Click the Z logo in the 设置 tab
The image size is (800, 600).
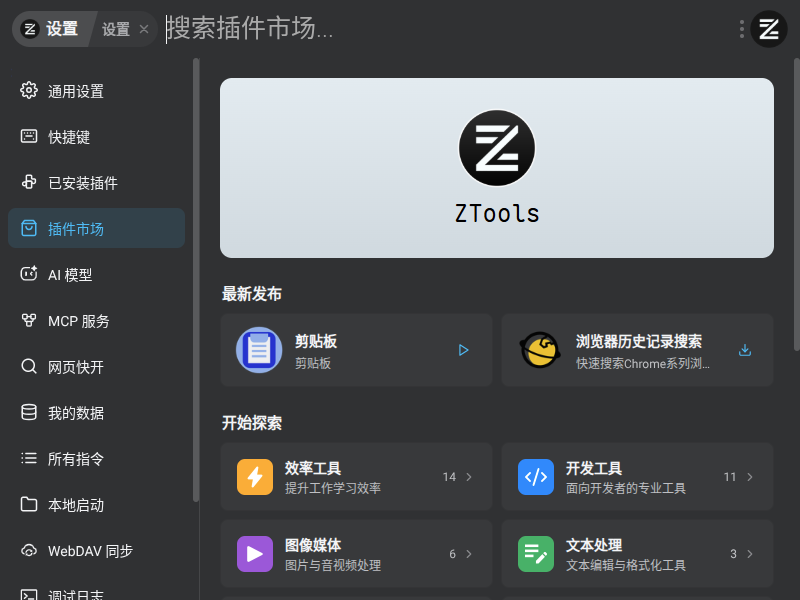[30, 29]
